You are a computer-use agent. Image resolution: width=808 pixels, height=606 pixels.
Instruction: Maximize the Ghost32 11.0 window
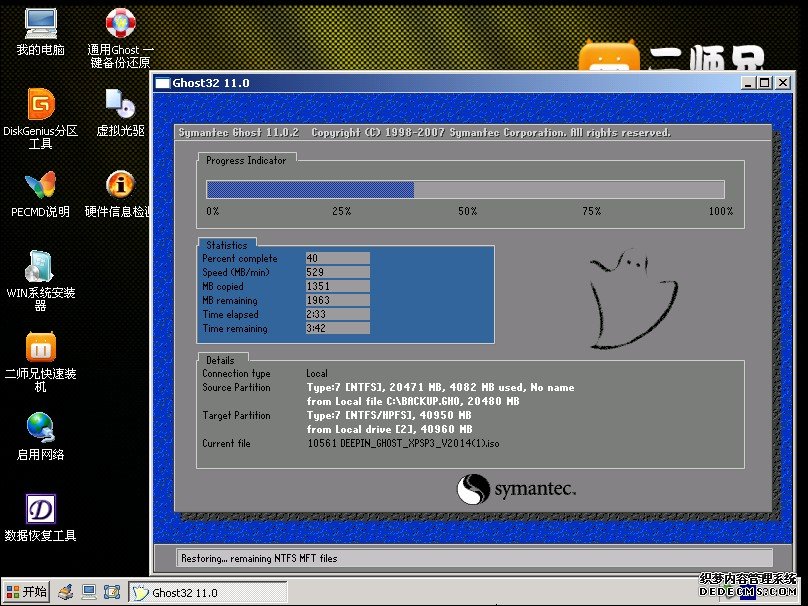pos(765,82)
